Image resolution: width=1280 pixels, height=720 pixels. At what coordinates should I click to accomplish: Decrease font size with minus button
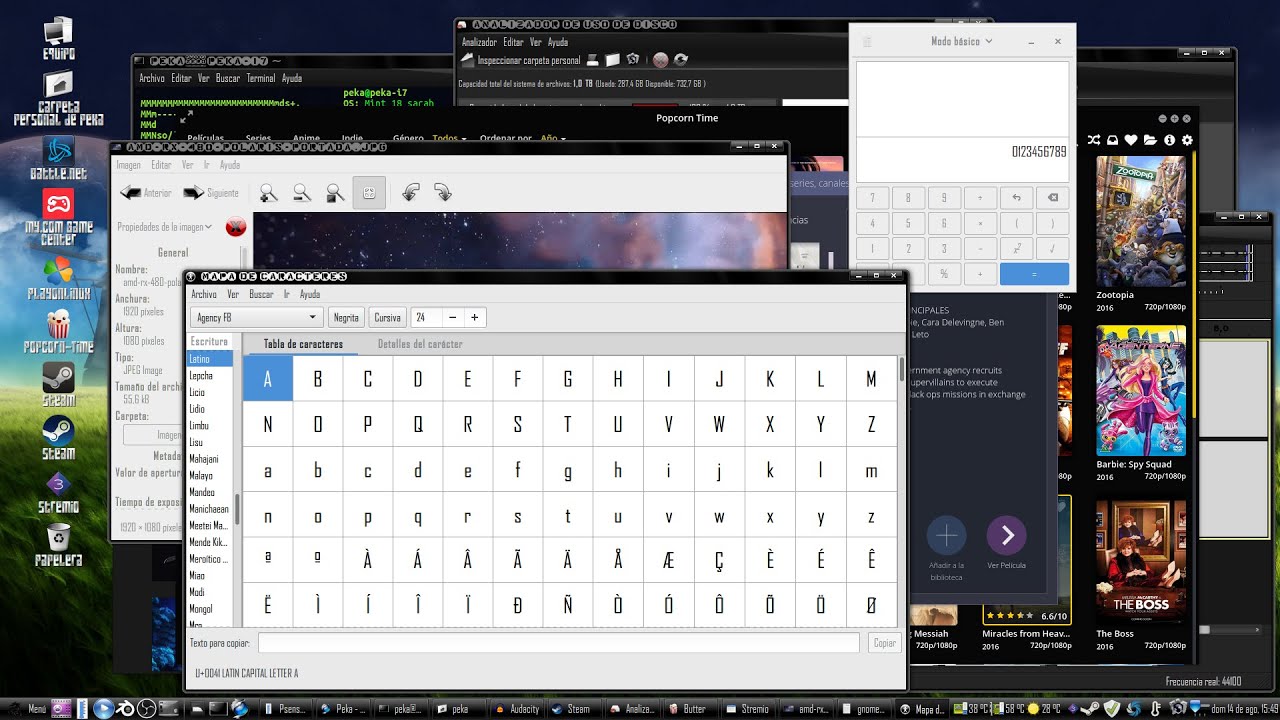coord(452,317)
